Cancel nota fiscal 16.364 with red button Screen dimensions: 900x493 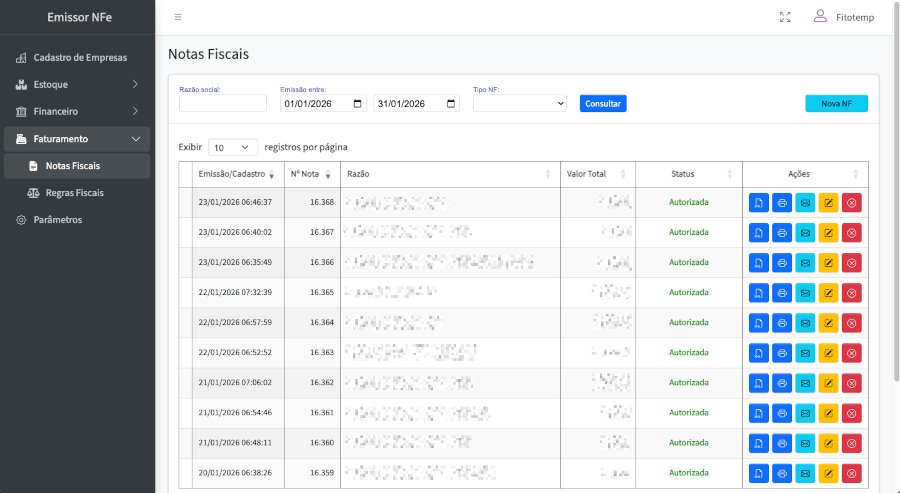point(851,323)
